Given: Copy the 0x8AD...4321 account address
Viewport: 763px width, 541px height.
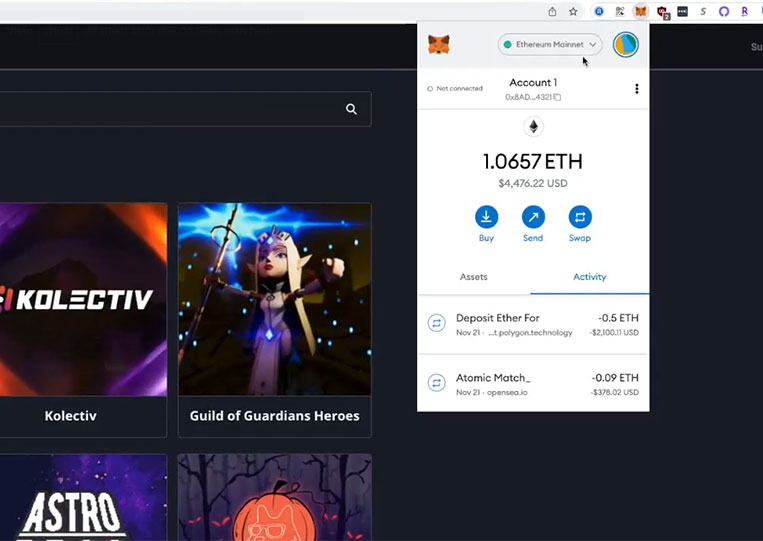Looking at the screenshot, I should [533, 97].
